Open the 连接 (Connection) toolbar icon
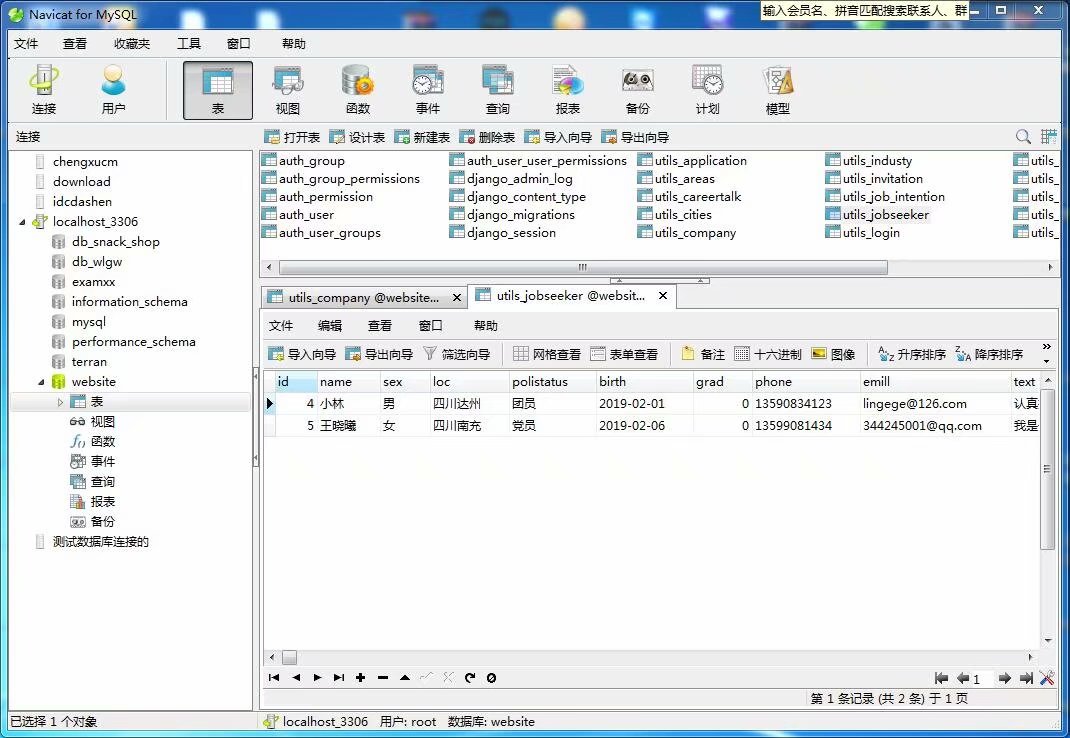Screen dimensions: 1070x738 pyautogui.click(x=44, y=89)
